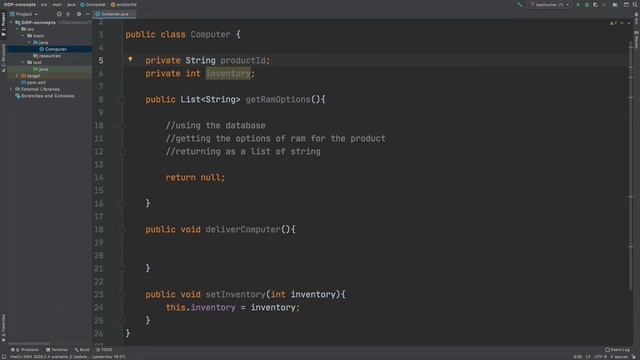Viewport: 640px width, 360px height.
Task: Click OOP-concepts breadcrumb in navigation bar
Action: (x=20, y=4)
